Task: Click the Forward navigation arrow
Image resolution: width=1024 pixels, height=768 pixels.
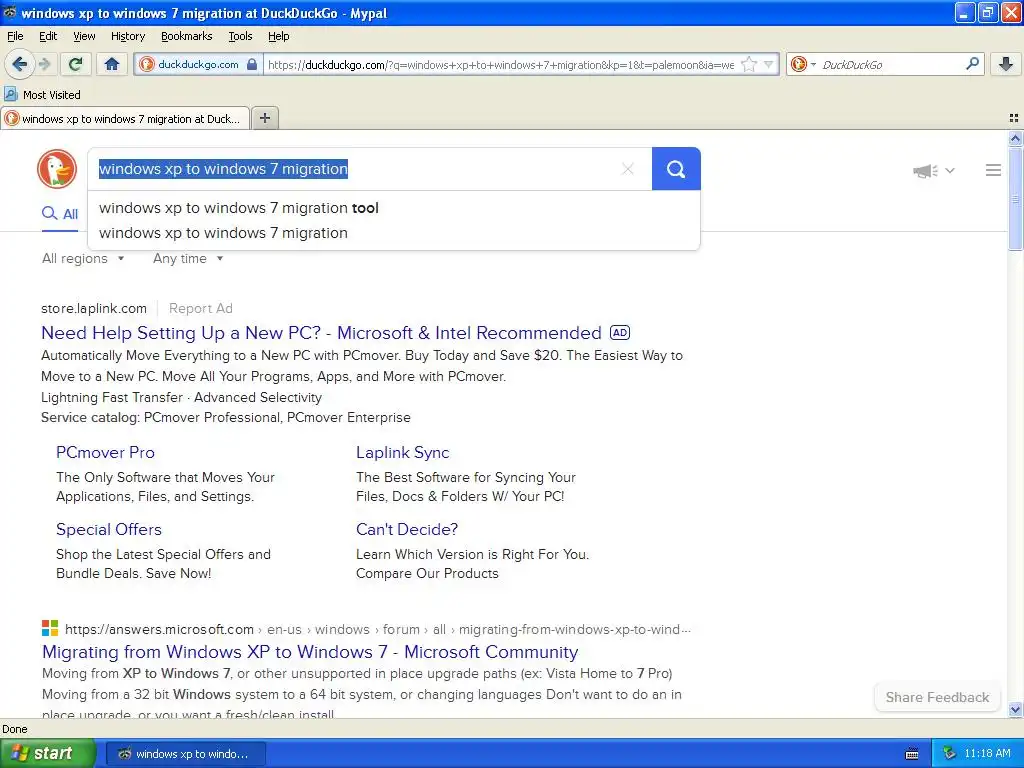Action: tap(44, 64)
